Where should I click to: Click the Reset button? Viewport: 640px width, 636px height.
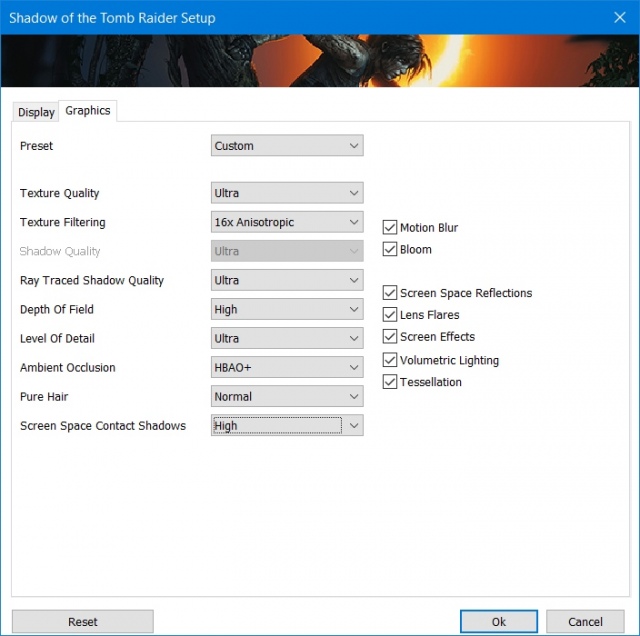point(83,621)
